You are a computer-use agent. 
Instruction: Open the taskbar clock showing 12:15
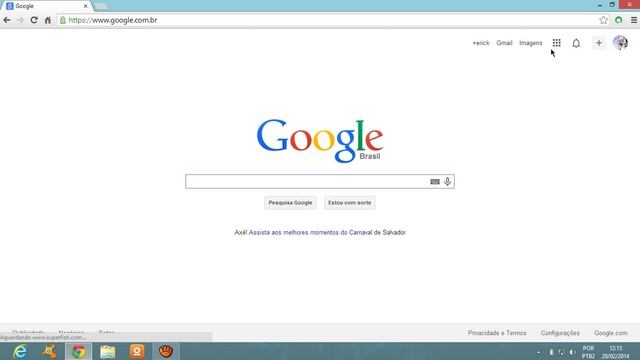click(x=616, y=352)
